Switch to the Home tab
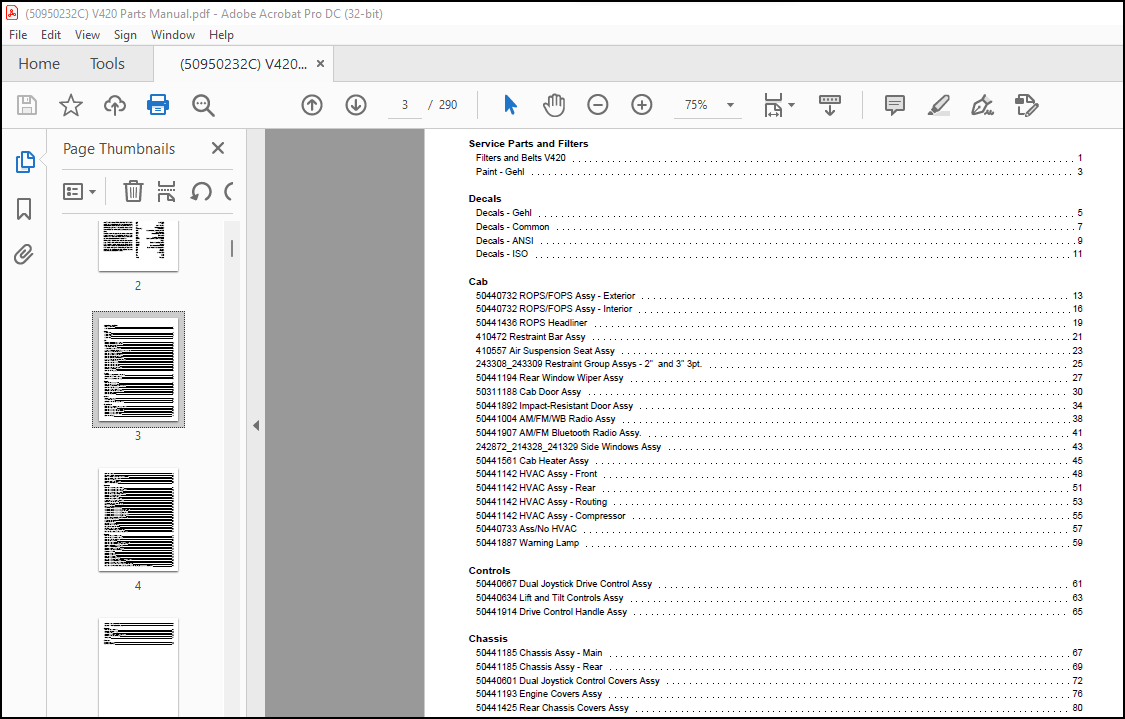The image size is (1125, 719). tap(39, 64)
